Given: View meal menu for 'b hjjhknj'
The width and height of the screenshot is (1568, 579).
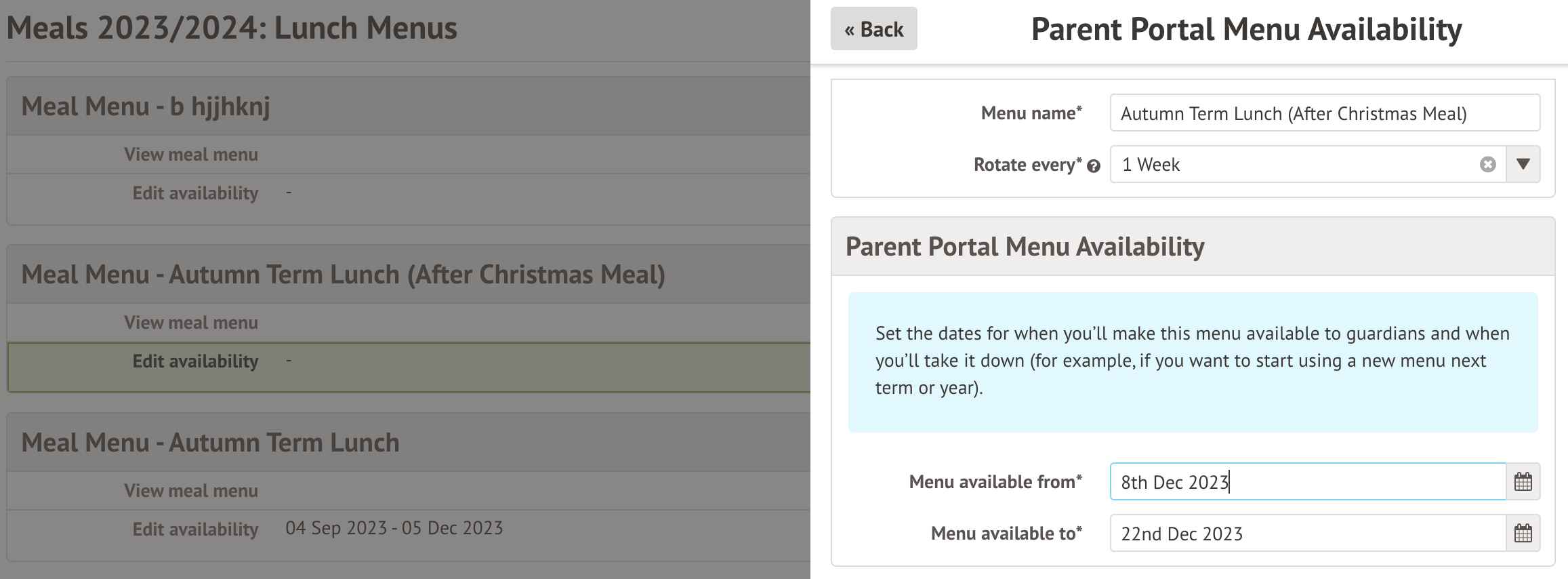Looking at the screenshot, I should 191,155.
